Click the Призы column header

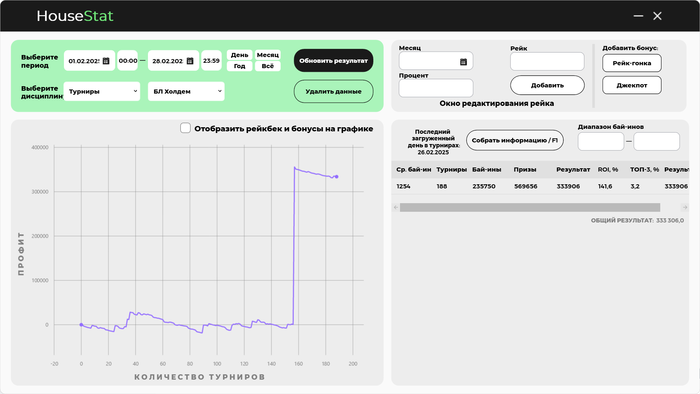pyautogui.click(x=525, y=170)
